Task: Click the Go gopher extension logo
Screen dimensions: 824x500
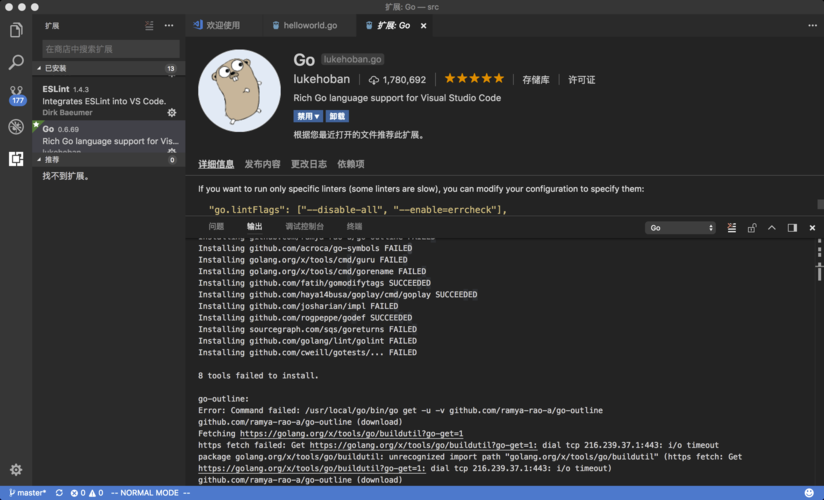Action: [x=239, y=90]
